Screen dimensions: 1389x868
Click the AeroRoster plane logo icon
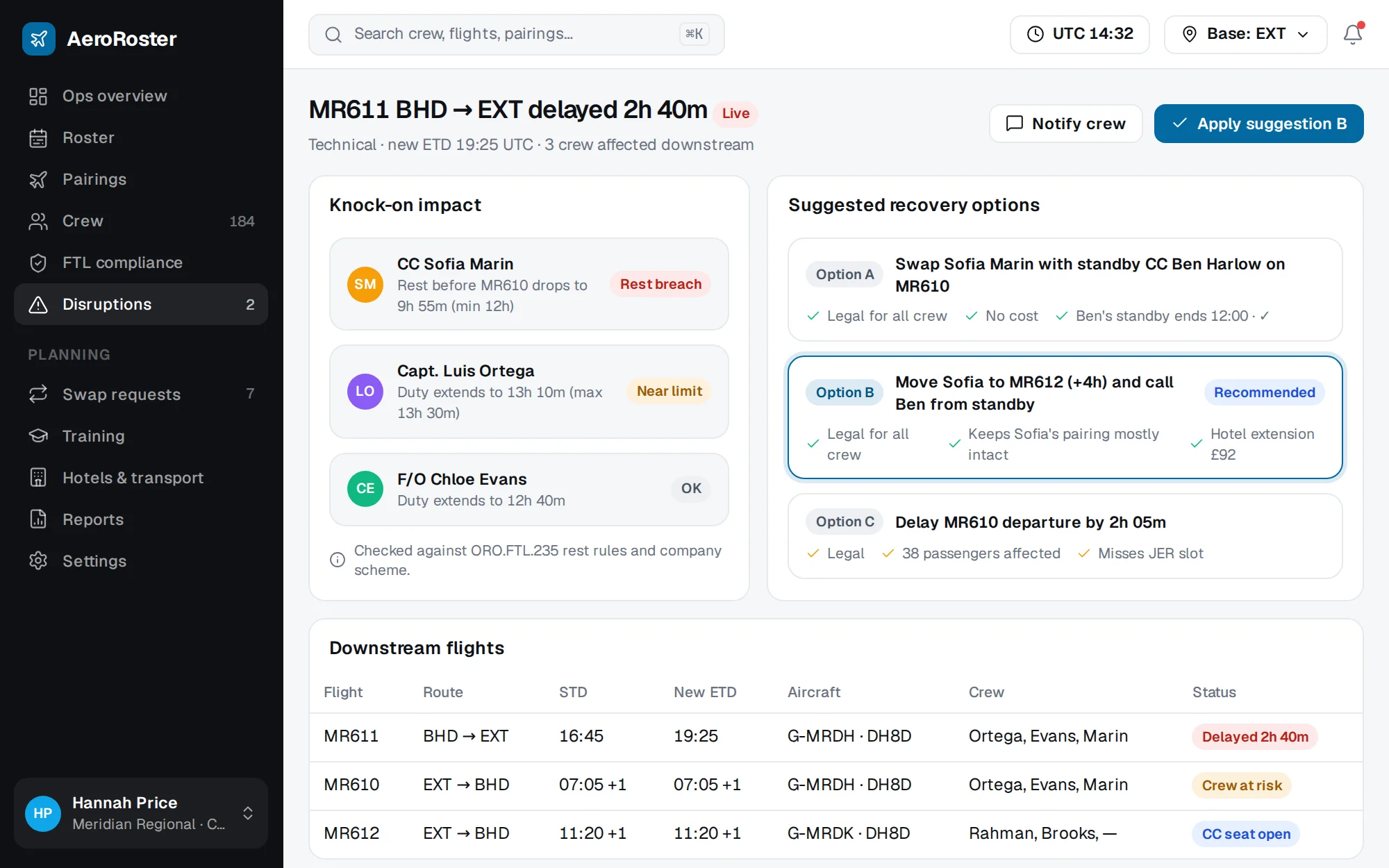coord(39,39)
